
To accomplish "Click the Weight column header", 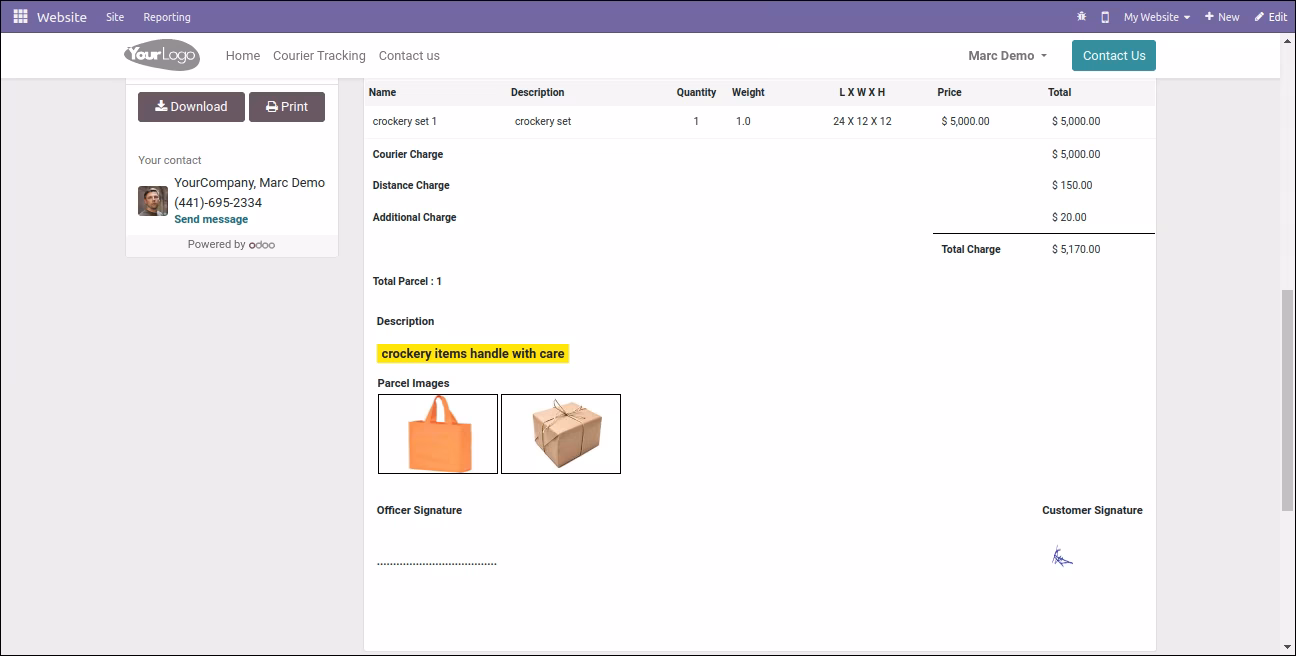I will [748, 92].
